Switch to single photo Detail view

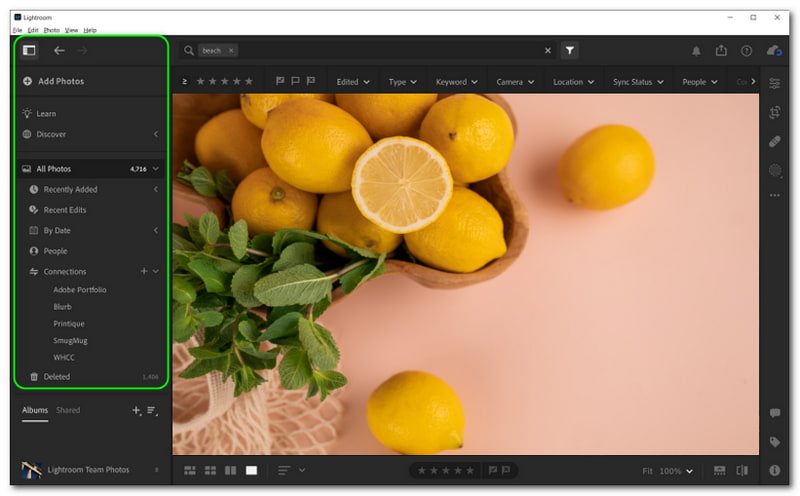coord(252,470)
